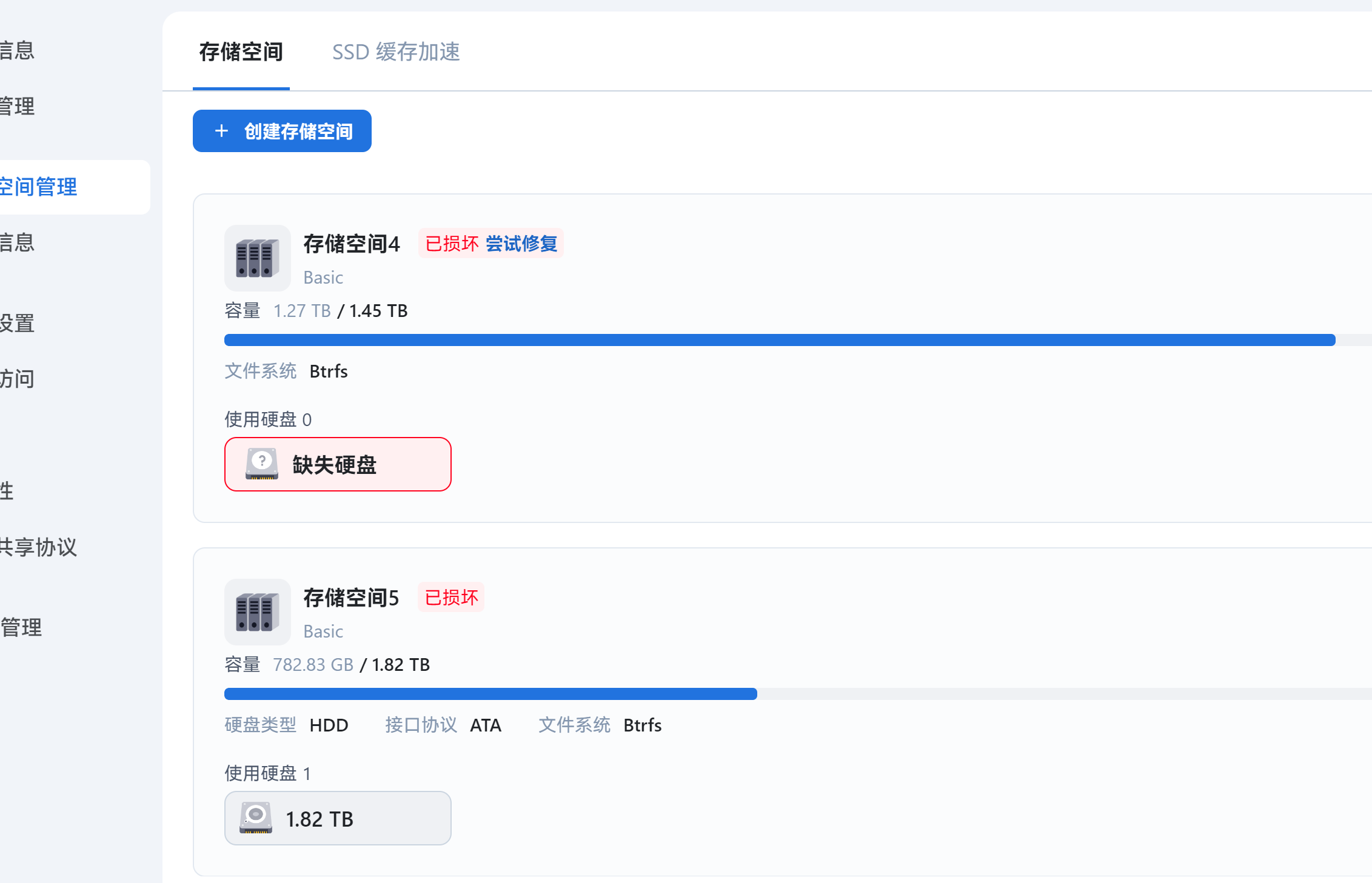
Task: Click the hard drive icon in 1.82 TB chip
Action: (x=256, y=818)
